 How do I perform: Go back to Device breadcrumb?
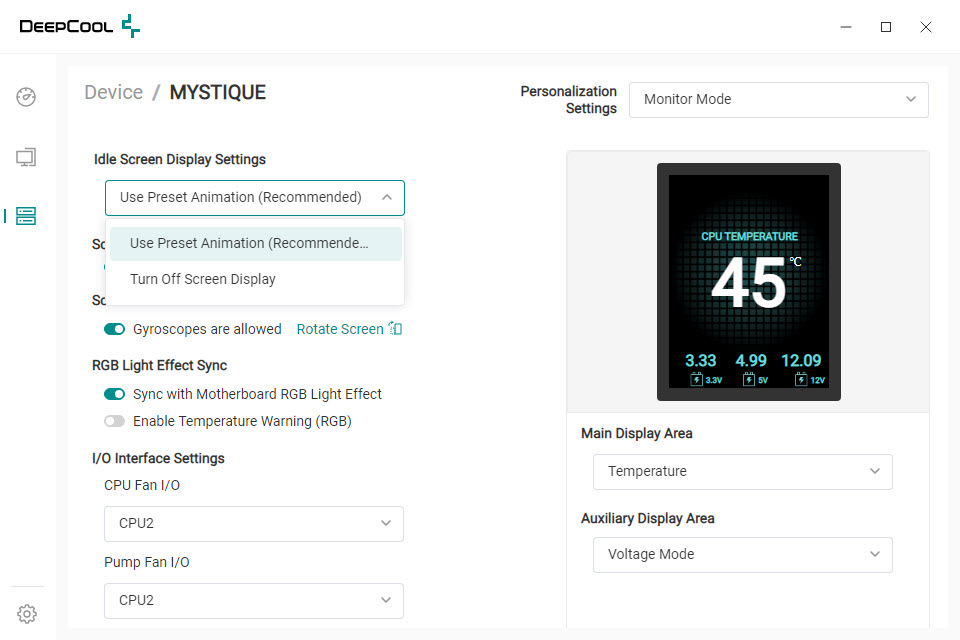click(114, 92)
